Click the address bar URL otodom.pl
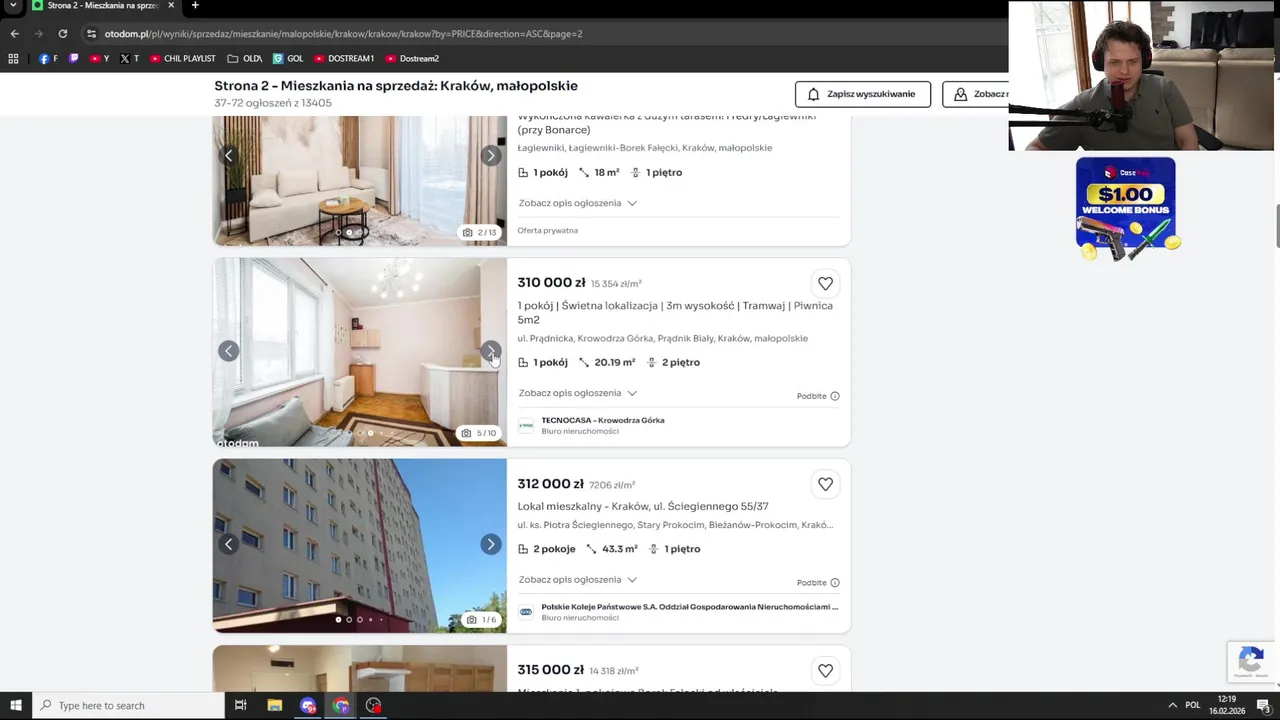 point(343,33)
